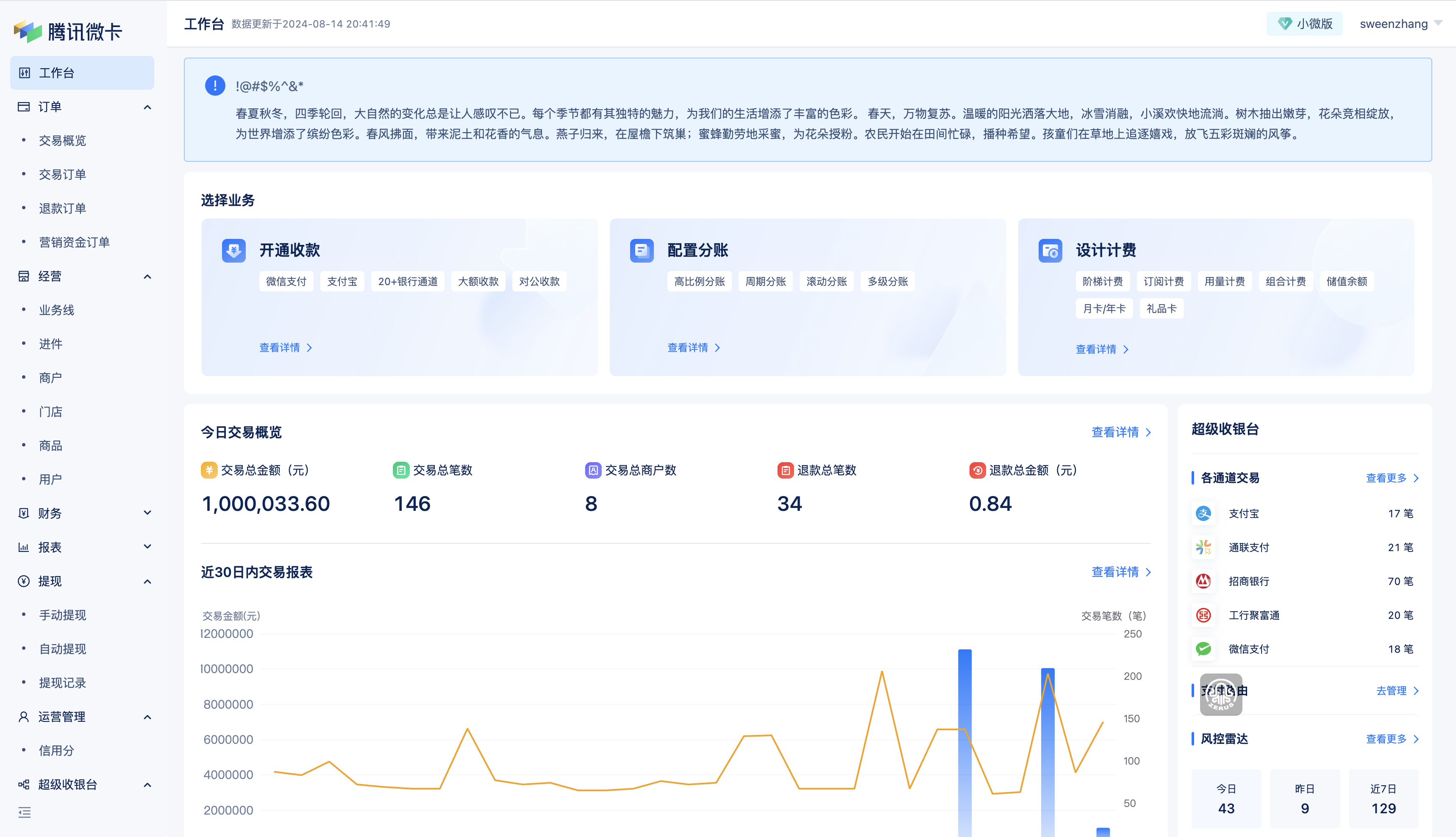Collapse the 运营管理 menu section
Image resolution: width=1456 pixels, height=837 pixels.
(147, 717)
